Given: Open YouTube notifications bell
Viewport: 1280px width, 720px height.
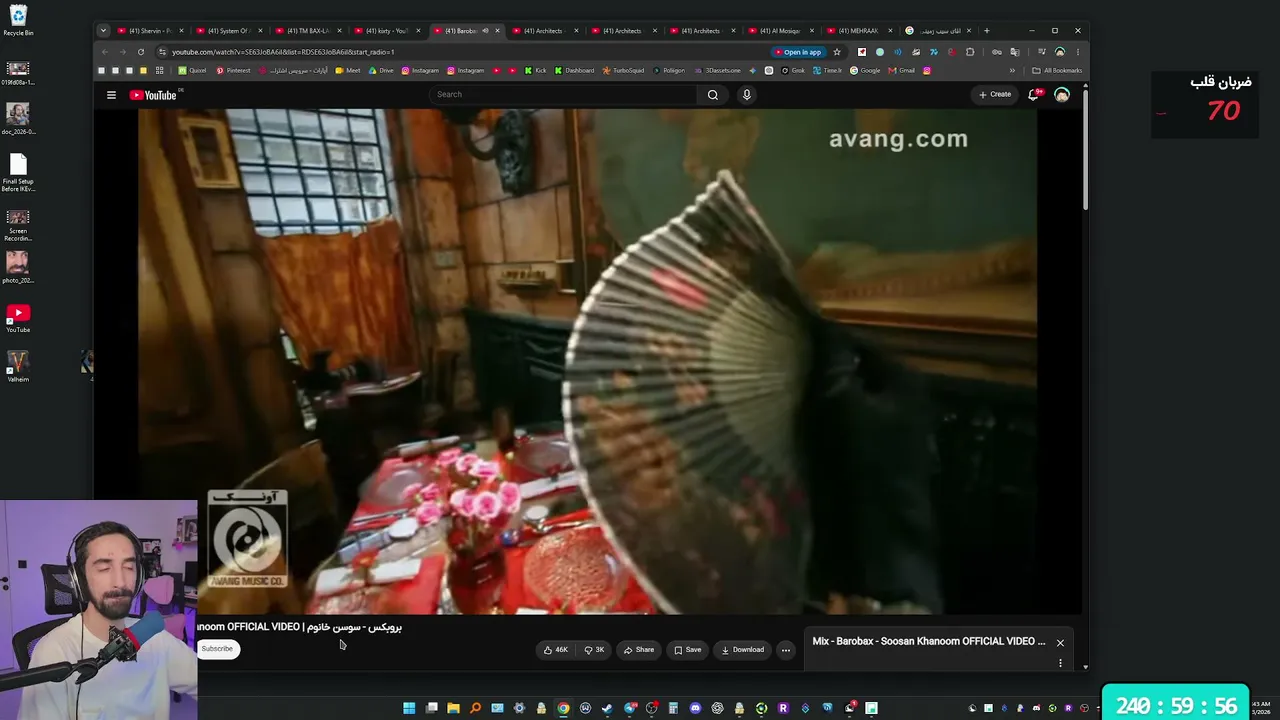Looking at the screenshot, I should point(1034,94).
